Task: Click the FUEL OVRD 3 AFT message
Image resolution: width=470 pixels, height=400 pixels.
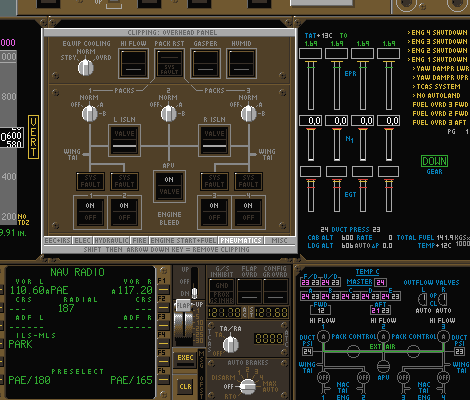Action: [x=439, y=123]
